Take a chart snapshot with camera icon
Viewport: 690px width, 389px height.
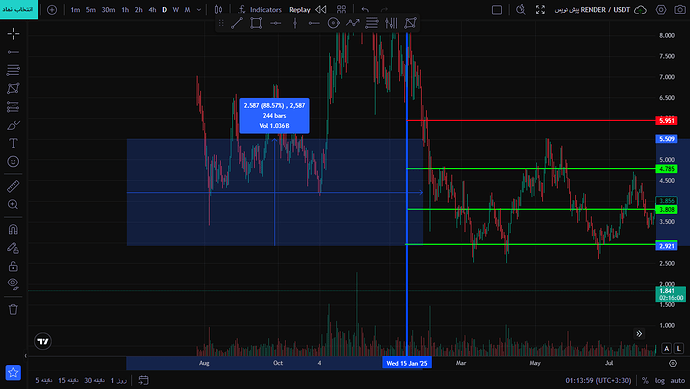tap(679, 10)
